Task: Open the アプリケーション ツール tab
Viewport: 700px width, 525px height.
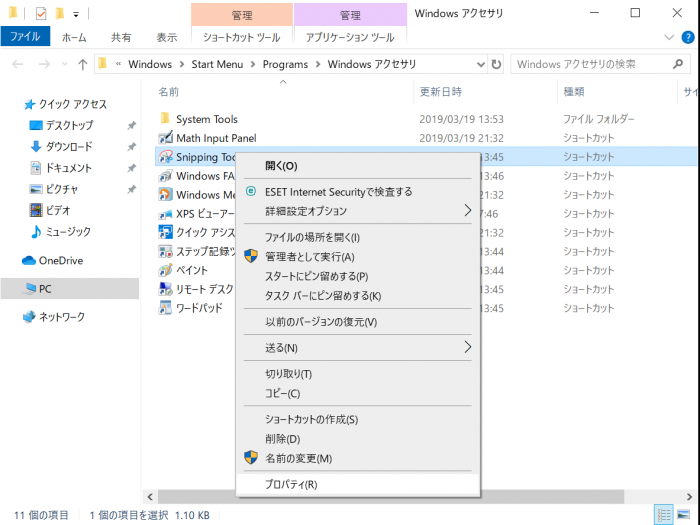Action: (350, 38)
